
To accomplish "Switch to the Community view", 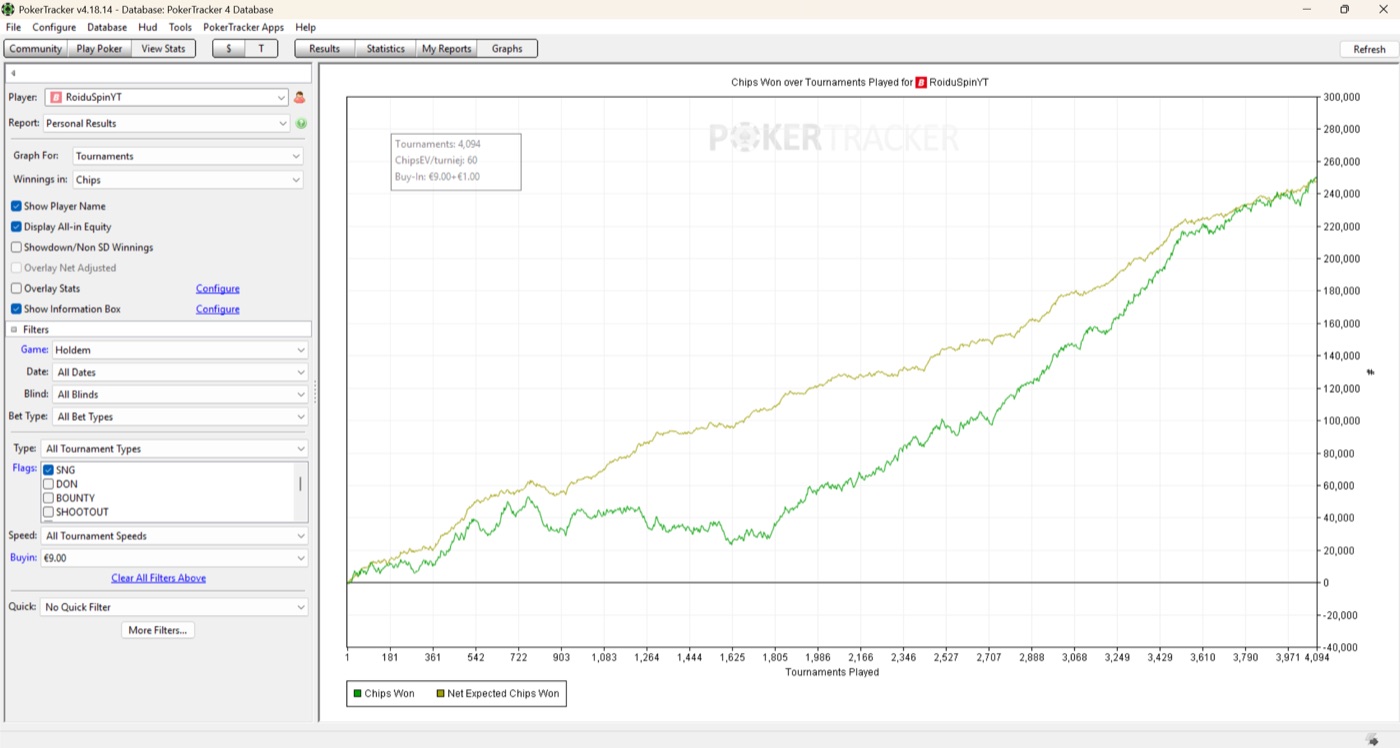I will click(36, 48).
